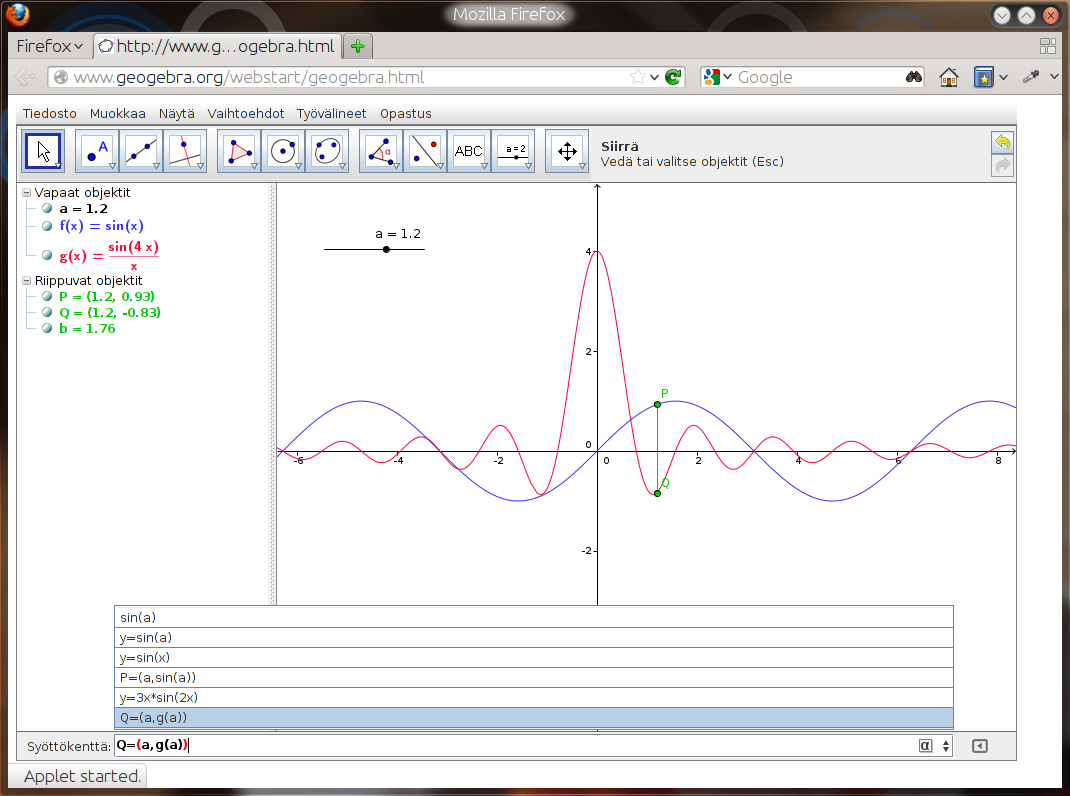
Task: Choose the highlighted Q=(a,g(a)) history entry
Action: click(534, 717)
